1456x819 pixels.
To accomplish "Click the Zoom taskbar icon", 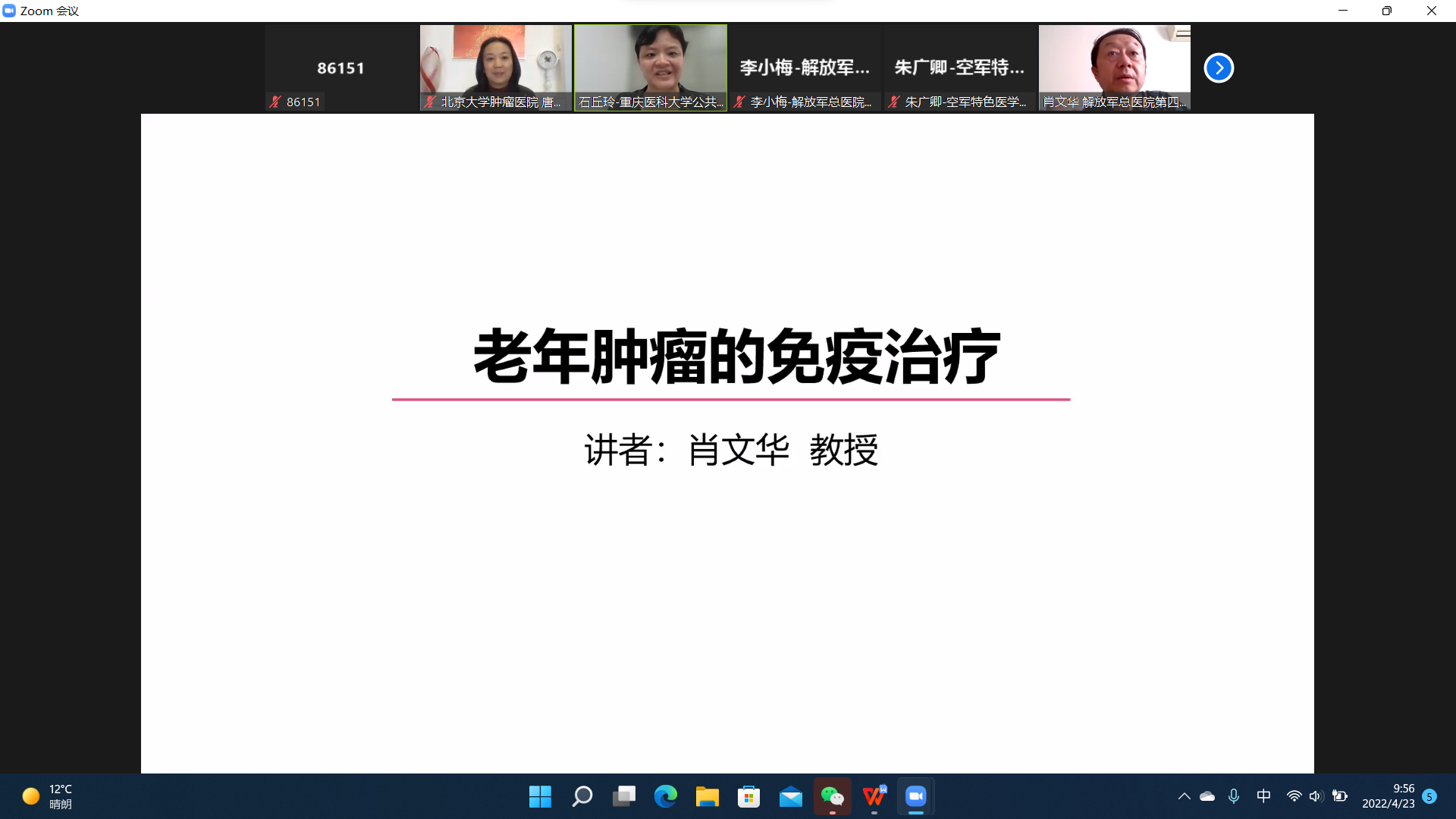I will (916, 796).
